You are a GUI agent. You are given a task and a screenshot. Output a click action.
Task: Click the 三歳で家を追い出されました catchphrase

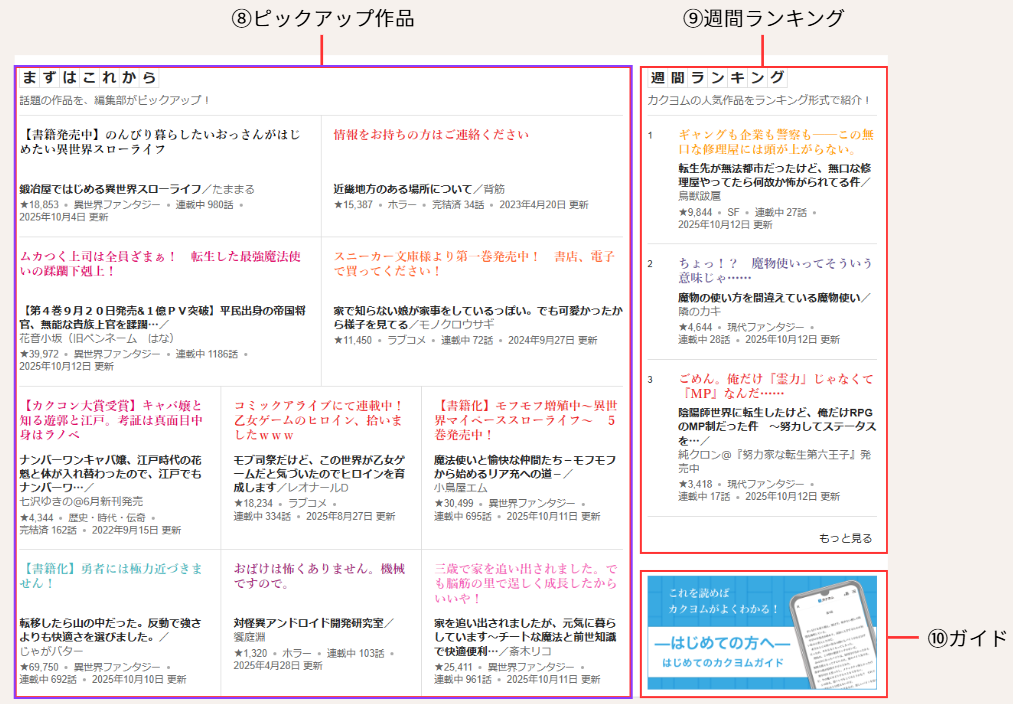(x=525, y=583)
